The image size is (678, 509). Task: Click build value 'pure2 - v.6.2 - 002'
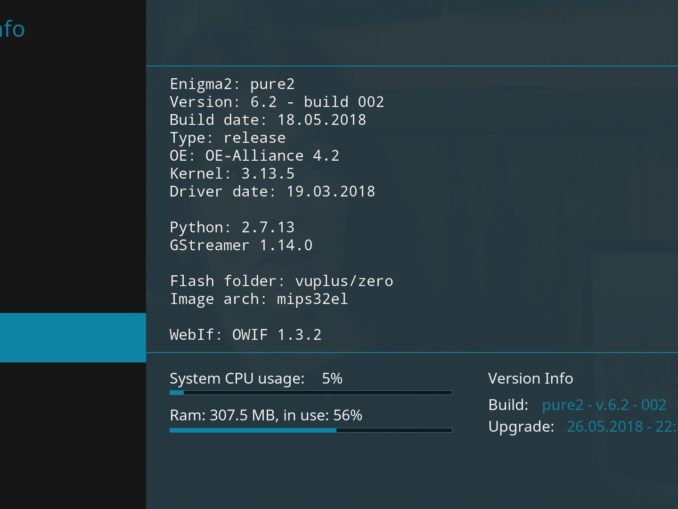(x=604, y=405)
